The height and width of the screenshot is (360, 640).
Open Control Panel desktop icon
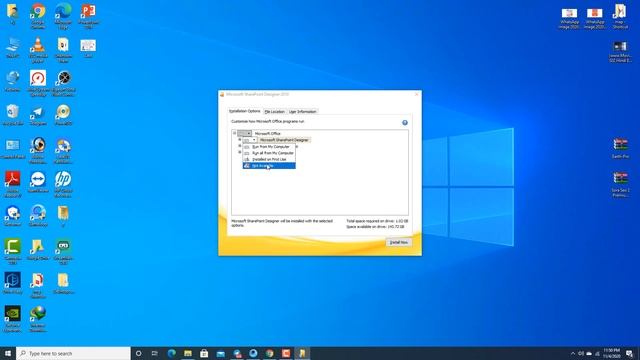(13, 149)
